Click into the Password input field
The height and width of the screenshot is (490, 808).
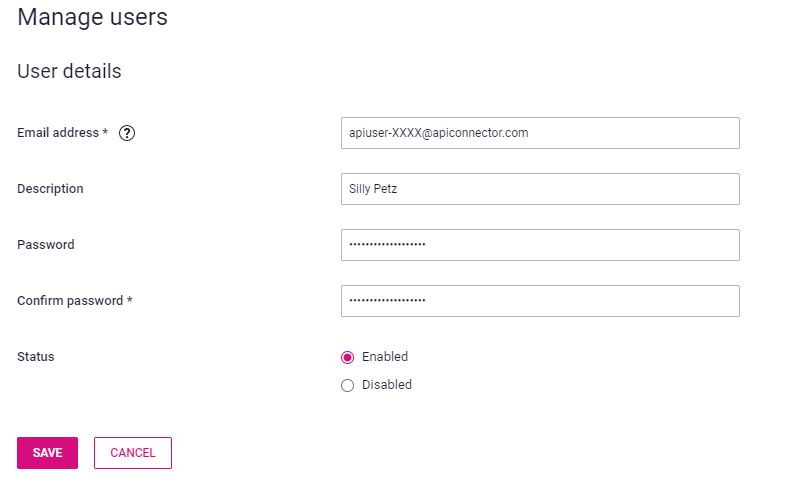(x=540, y=245)
